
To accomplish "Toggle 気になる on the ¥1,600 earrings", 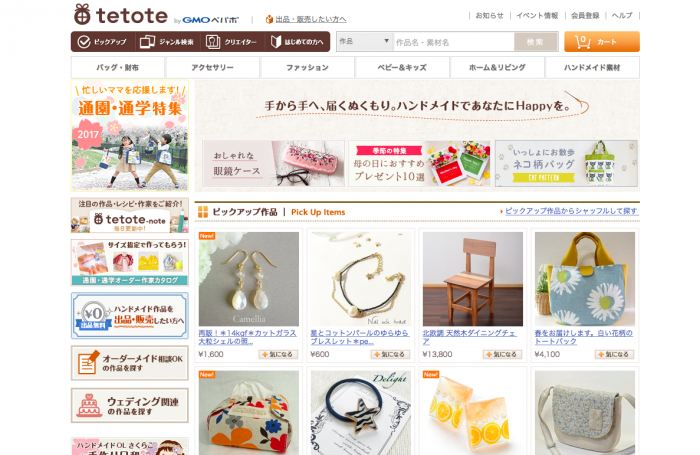I will click(x=278, y=354).
